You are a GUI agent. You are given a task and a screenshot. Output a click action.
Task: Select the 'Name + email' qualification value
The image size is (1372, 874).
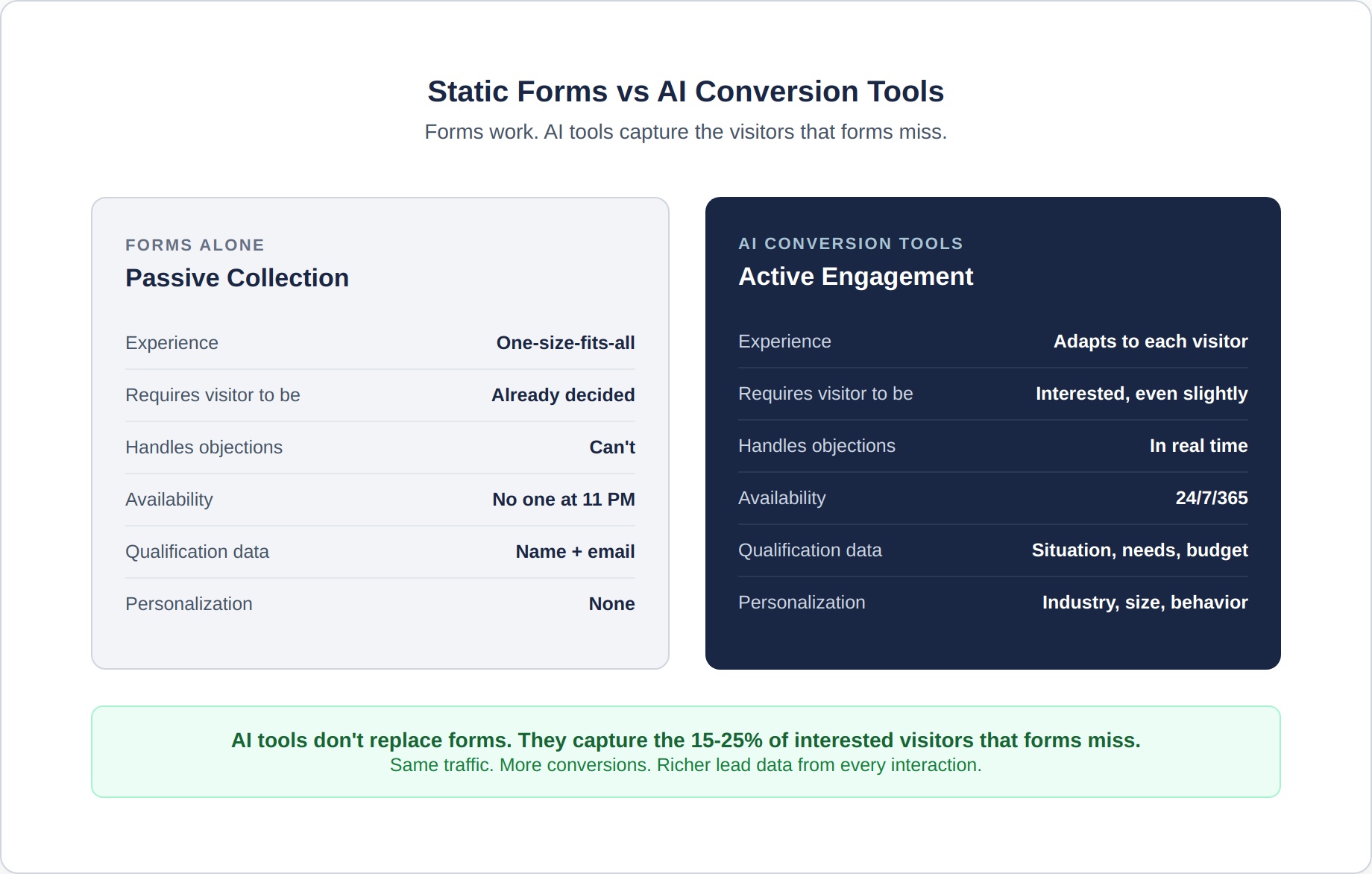click(x=575, y=552)
